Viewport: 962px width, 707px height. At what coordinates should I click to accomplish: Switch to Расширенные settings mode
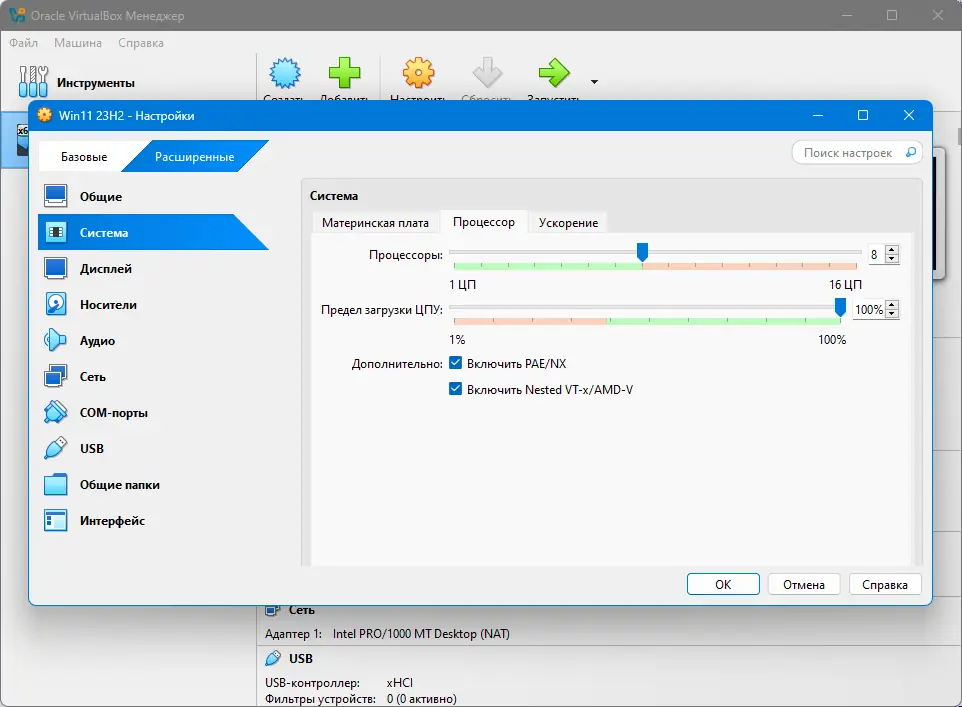[x=194, y=156]
